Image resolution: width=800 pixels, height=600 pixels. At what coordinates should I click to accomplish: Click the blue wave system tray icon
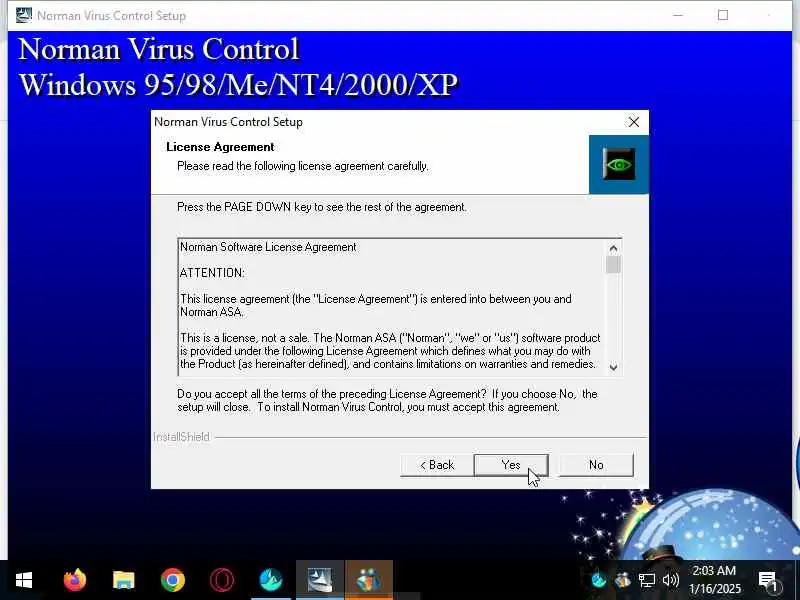[x=599, y=580]
